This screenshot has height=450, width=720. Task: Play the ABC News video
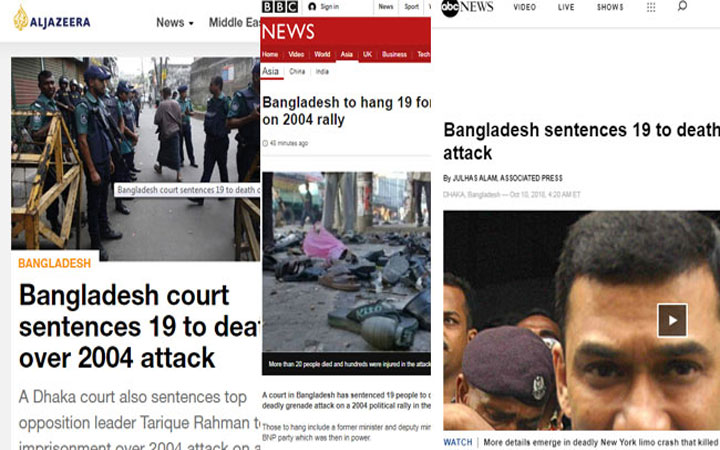[x=672, y=320]
